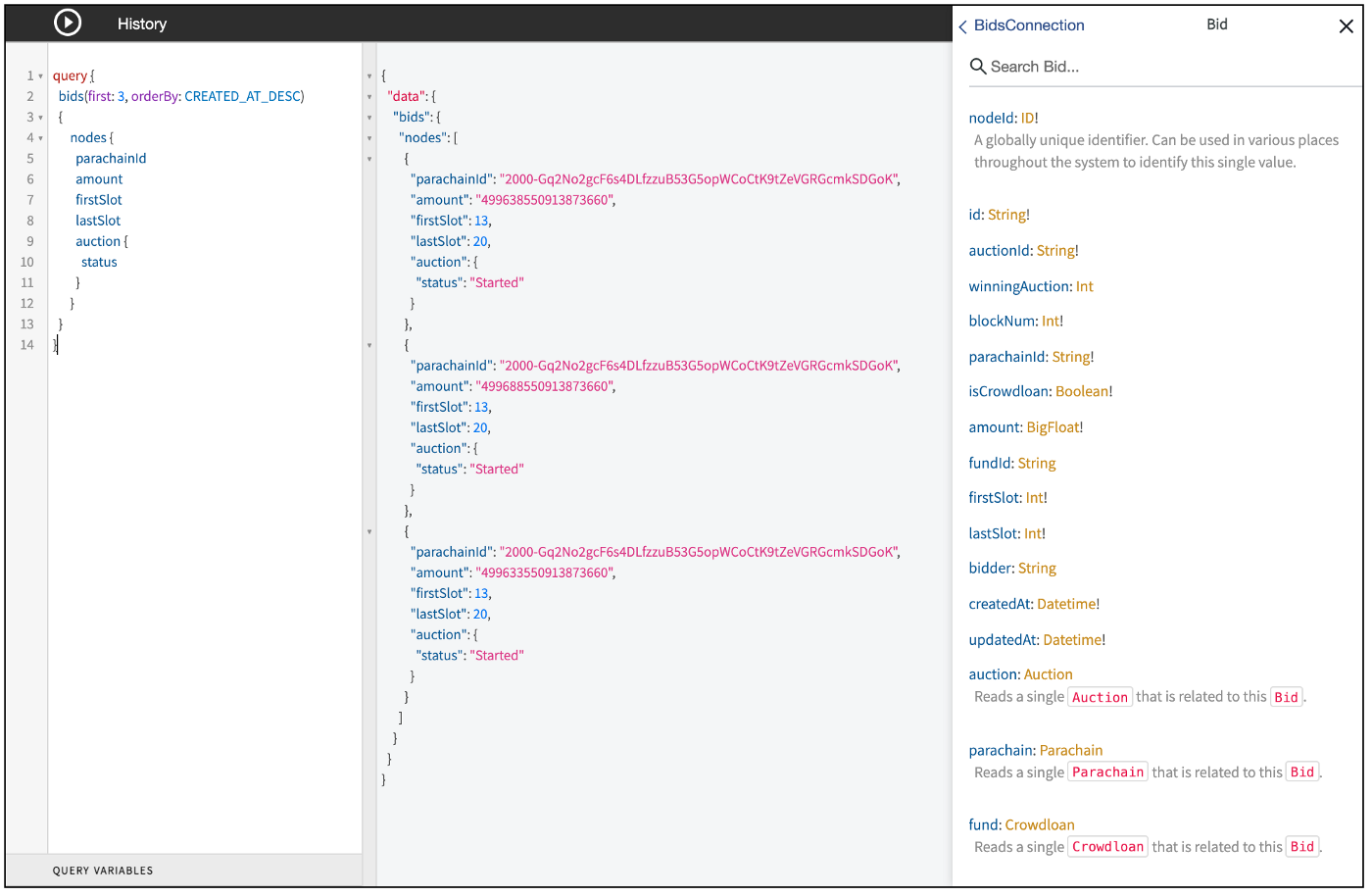Open the parachainId field in docs panel
The width and height of the screenshot is (1372, 896).
1008,357
